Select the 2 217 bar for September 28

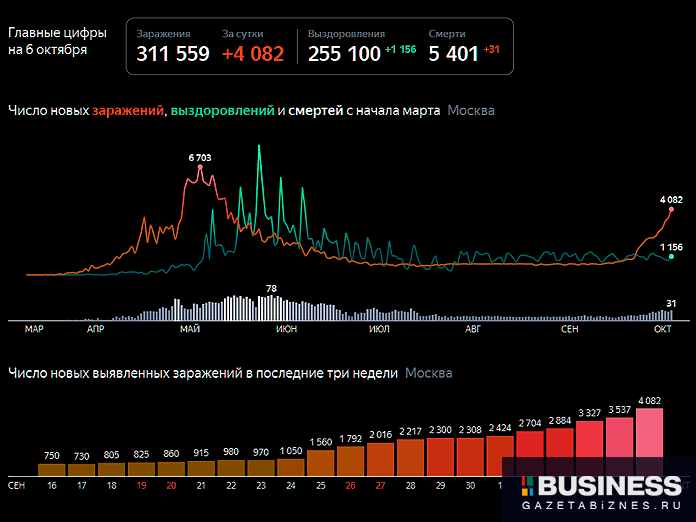click(x=411, y=458)
